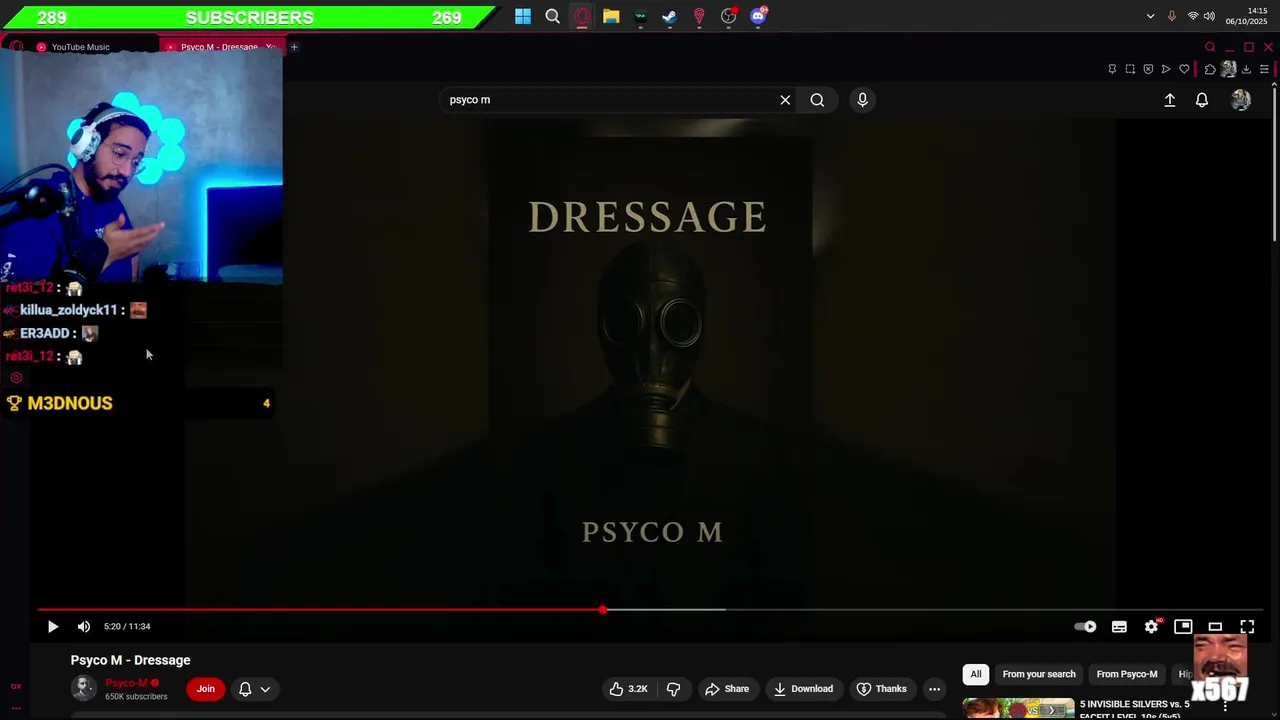Switch to Psyco M - Dressage tab

point(222,47)
